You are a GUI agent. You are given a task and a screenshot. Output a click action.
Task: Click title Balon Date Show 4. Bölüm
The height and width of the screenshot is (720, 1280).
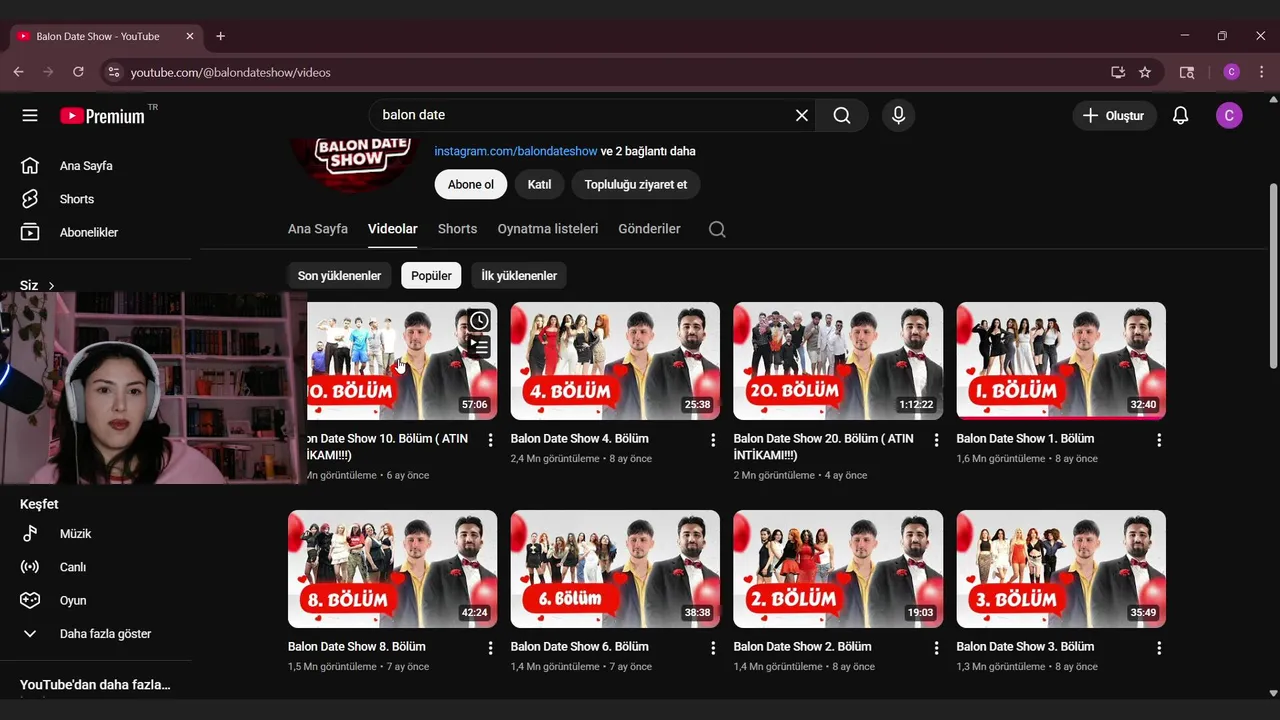(580, 439)
